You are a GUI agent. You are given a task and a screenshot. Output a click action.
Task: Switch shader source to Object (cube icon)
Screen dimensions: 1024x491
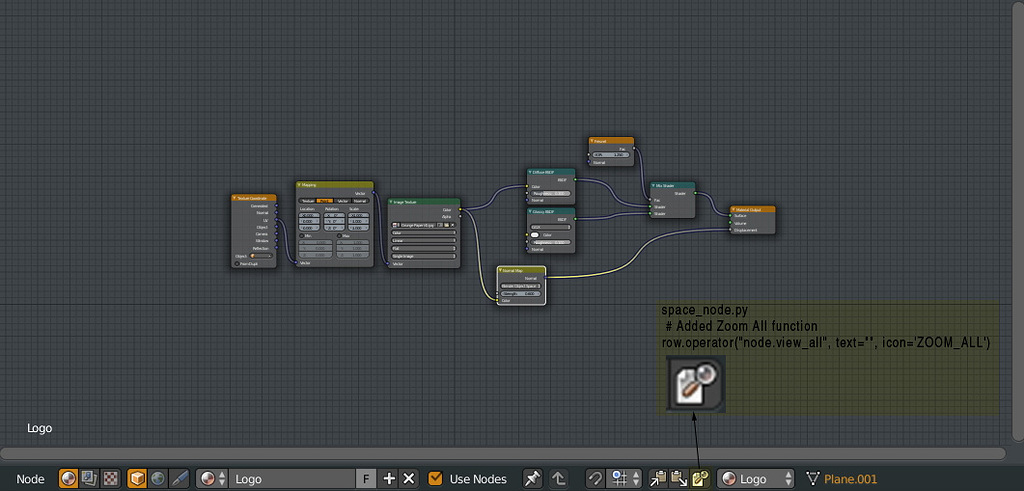[x=136, y=479]
